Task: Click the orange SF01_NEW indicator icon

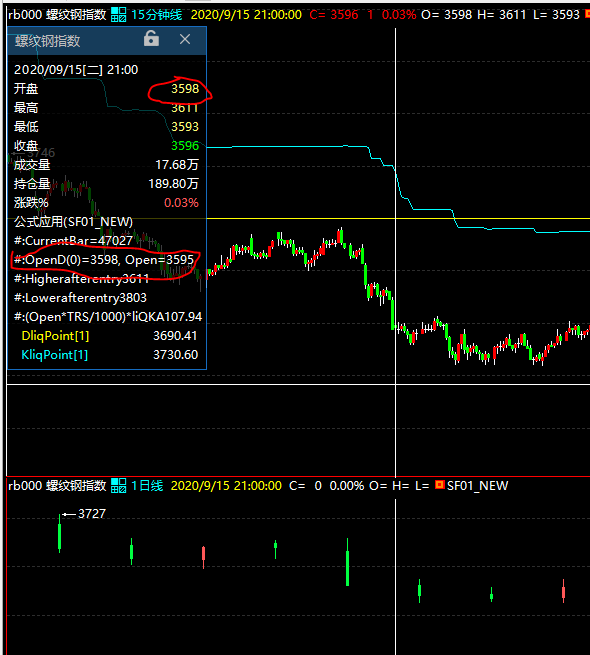Action: coord(439,485)
